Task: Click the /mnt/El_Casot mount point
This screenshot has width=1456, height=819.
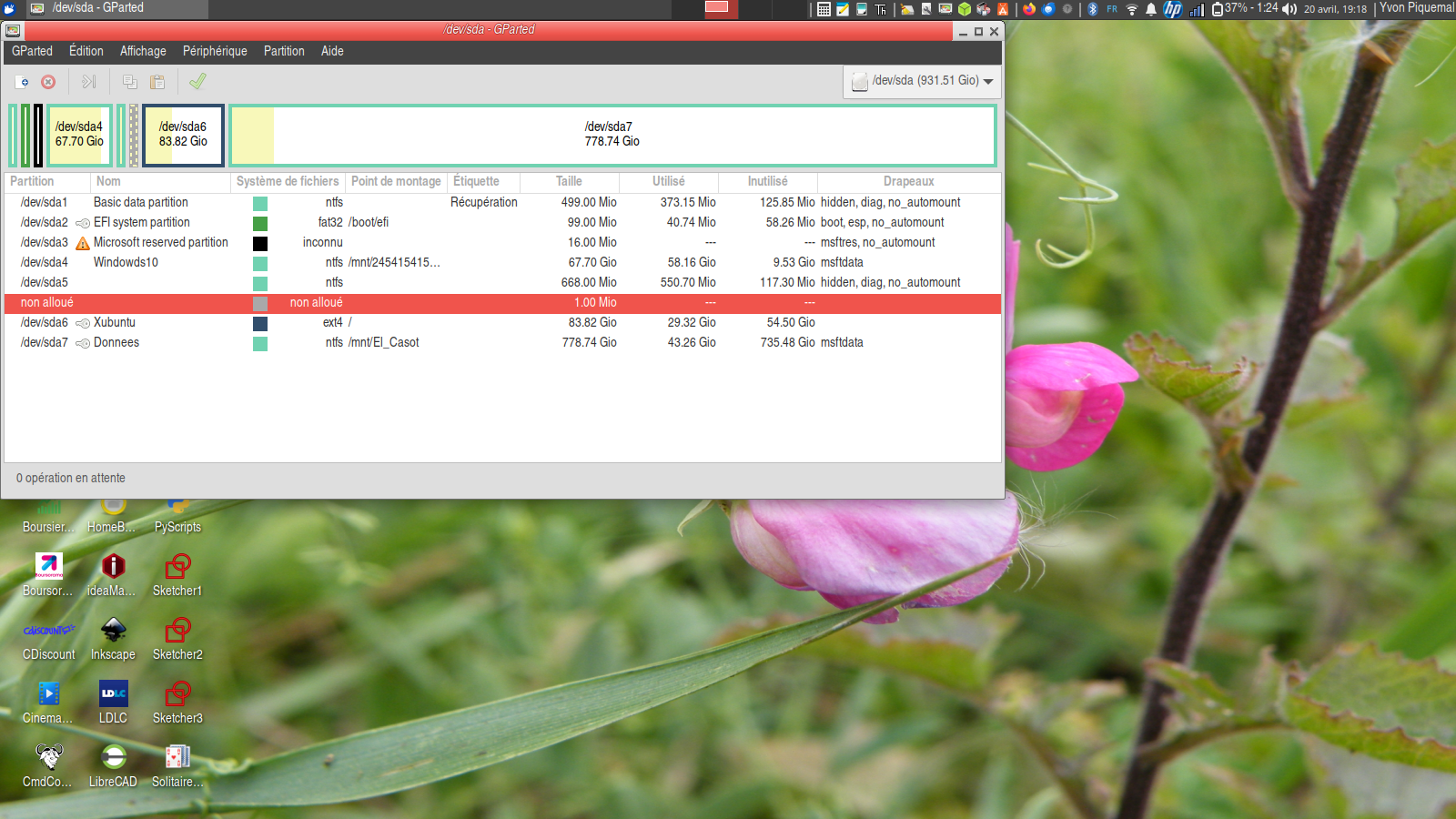Action: pyautogui.click(x=384, y=343)
